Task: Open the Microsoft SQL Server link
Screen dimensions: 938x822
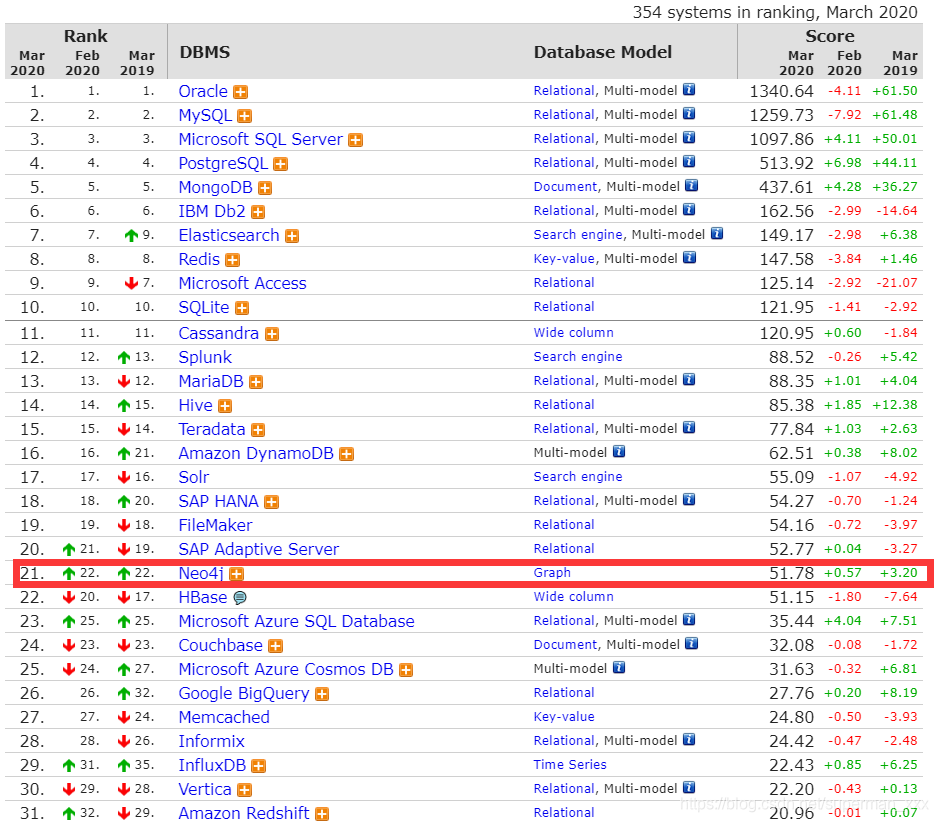Action: (x=260, y=139)
